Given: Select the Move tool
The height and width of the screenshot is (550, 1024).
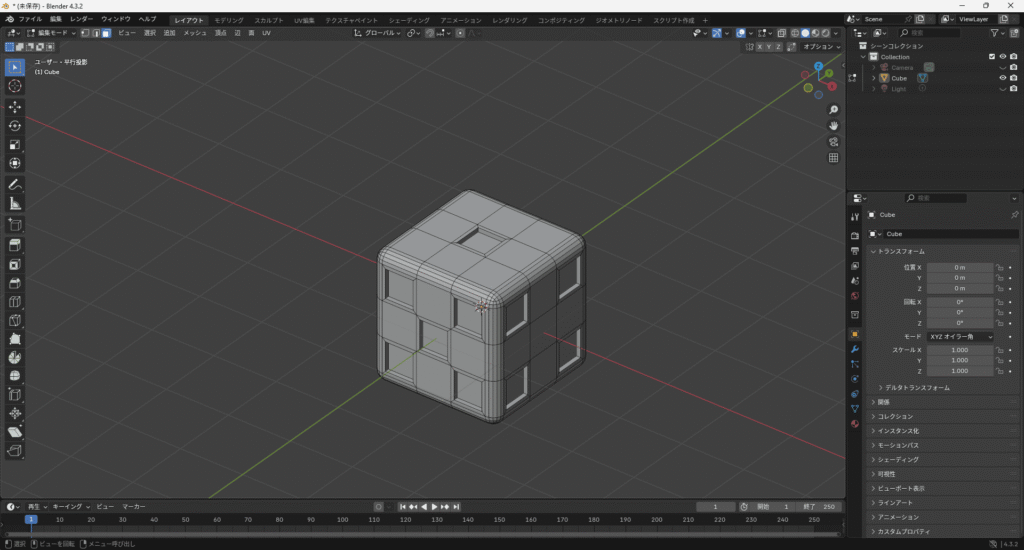Looking at the screenshot, I should [14, 106].
